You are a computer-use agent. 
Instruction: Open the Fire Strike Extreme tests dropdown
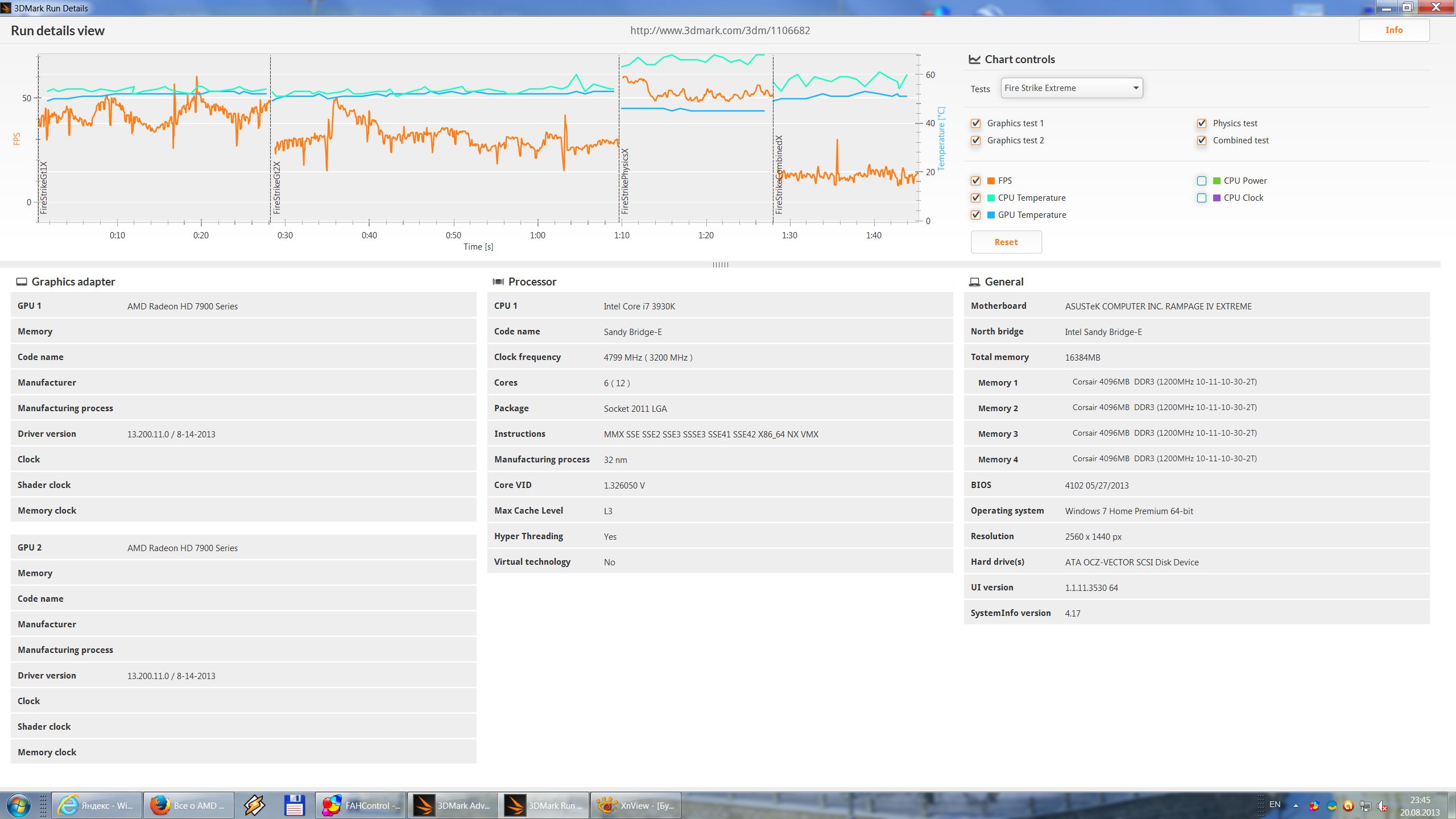pos(1072,88)
